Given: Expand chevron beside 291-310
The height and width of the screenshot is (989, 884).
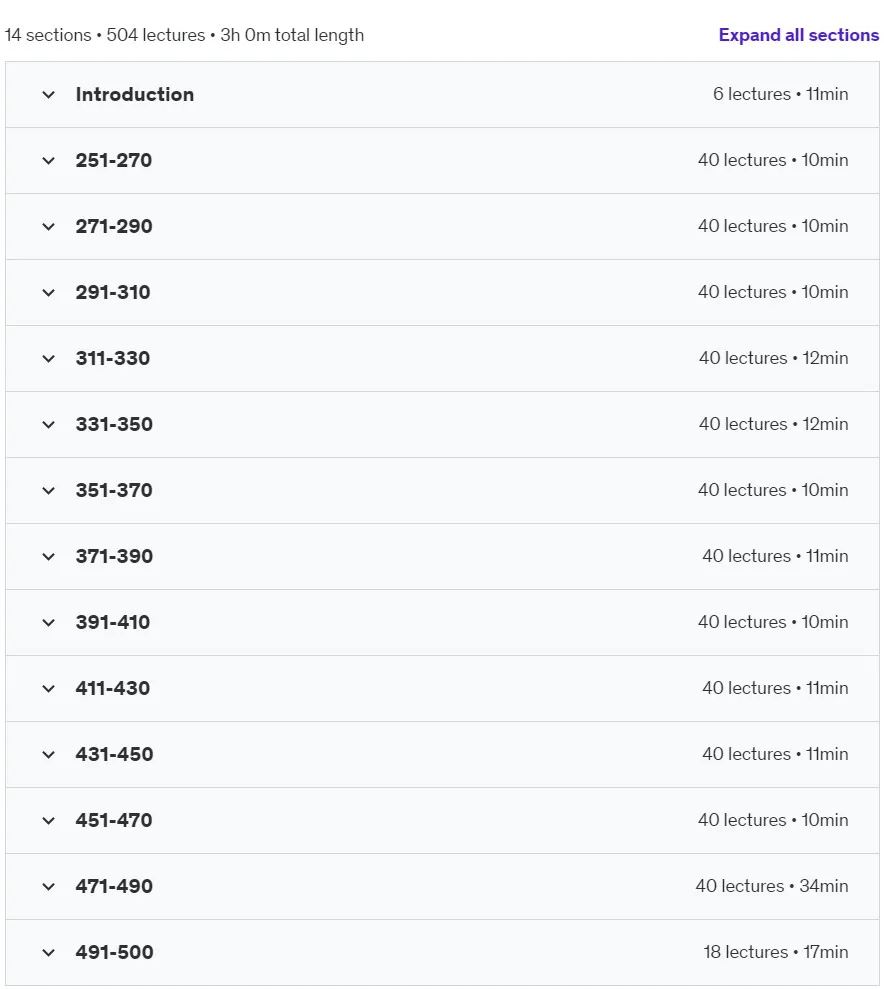Looking at the screenshot, I should click(49, 292).
